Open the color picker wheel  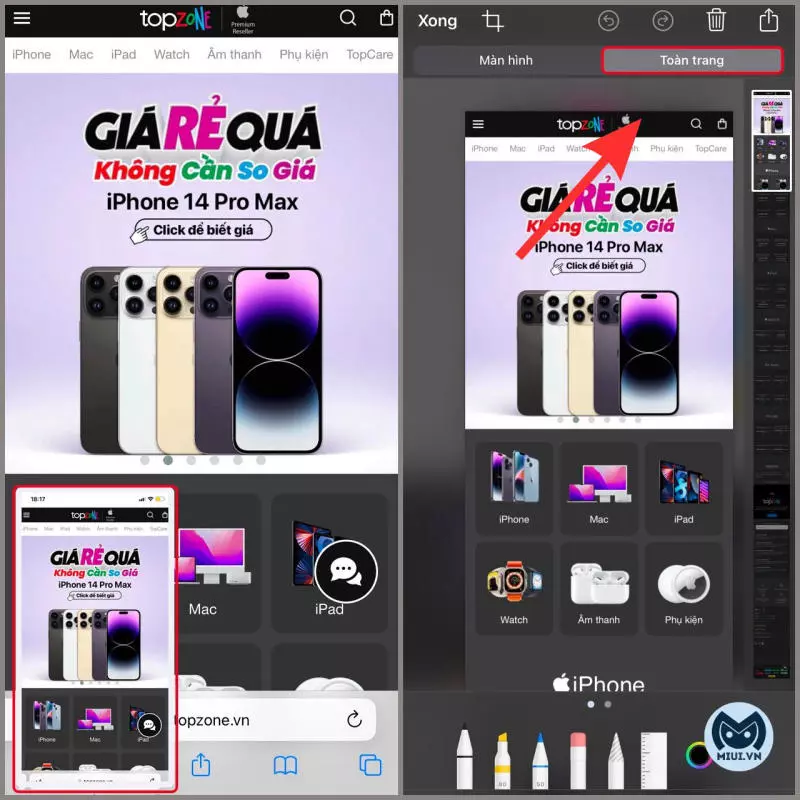(x=698, y=756)
